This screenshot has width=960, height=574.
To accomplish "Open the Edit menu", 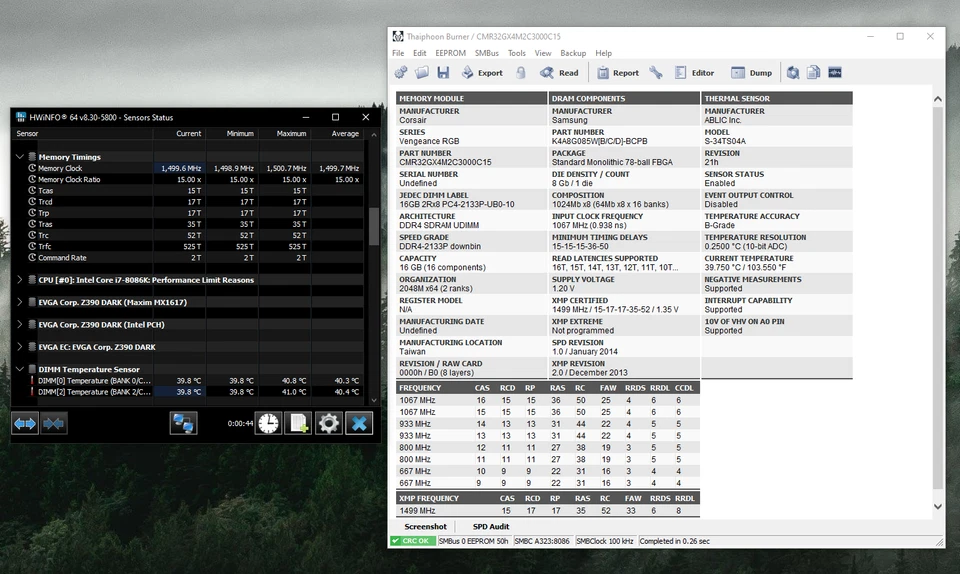I will click(x=419, y=53).
